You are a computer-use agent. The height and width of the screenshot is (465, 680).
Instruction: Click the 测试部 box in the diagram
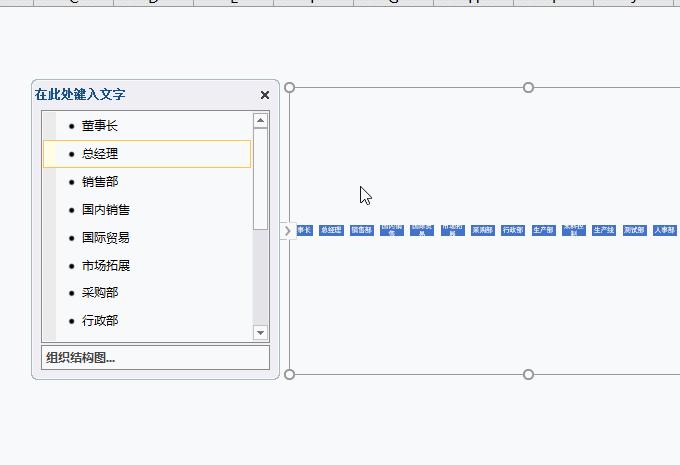[x=634, y=230]
